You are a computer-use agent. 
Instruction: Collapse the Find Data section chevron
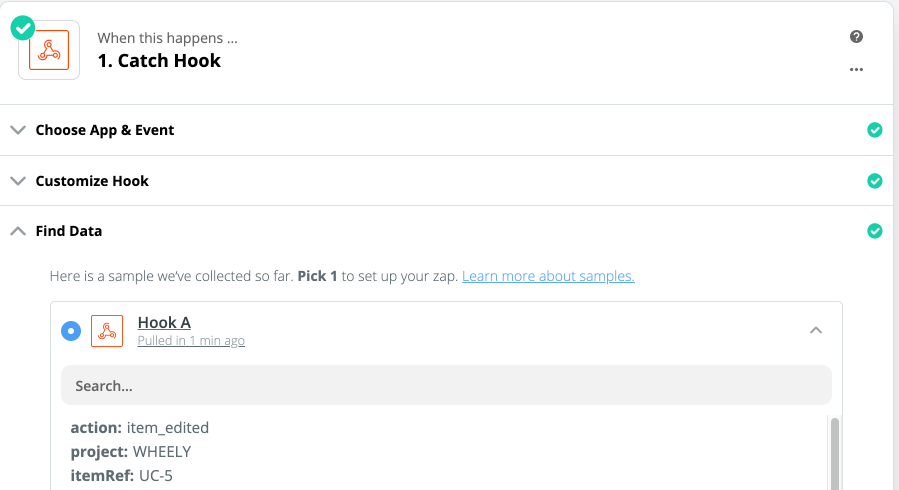pos(18,231)
